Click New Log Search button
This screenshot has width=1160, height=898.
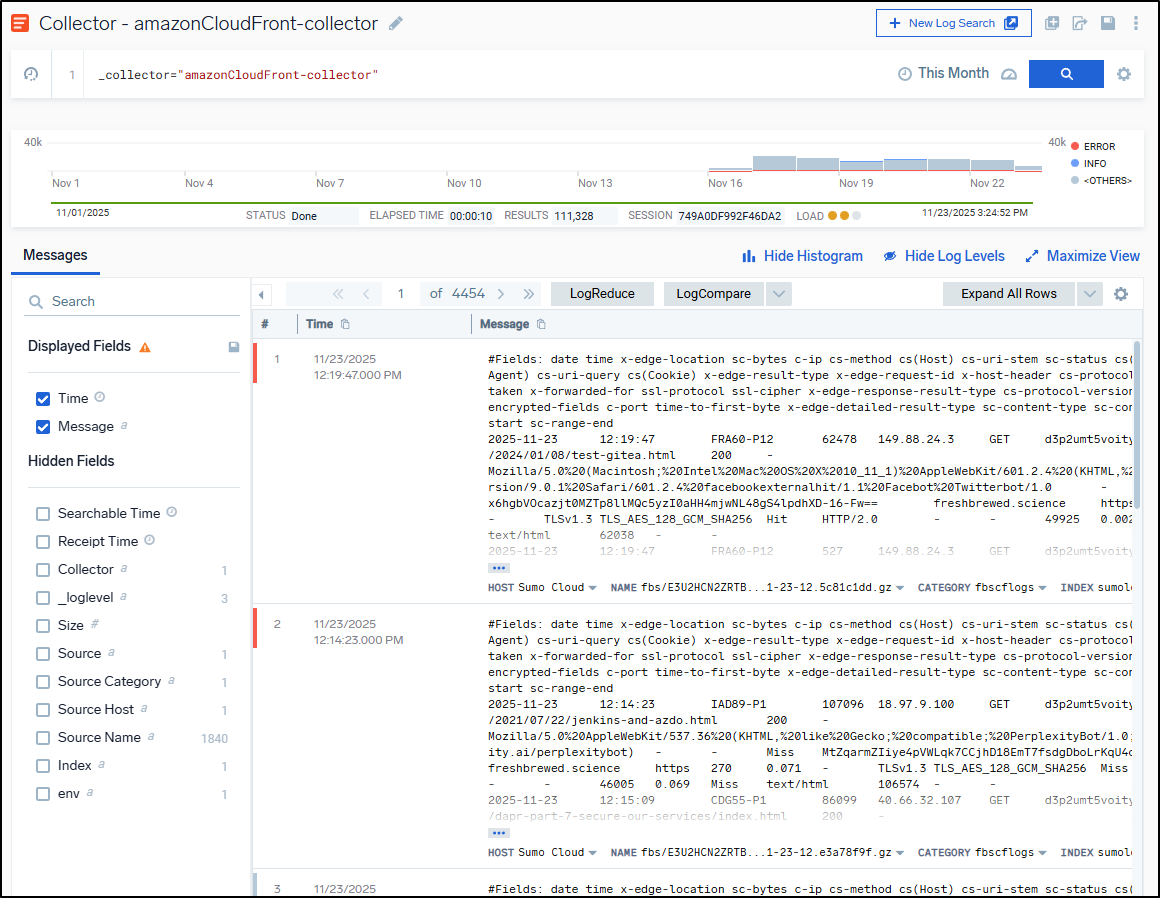[953, 23]
